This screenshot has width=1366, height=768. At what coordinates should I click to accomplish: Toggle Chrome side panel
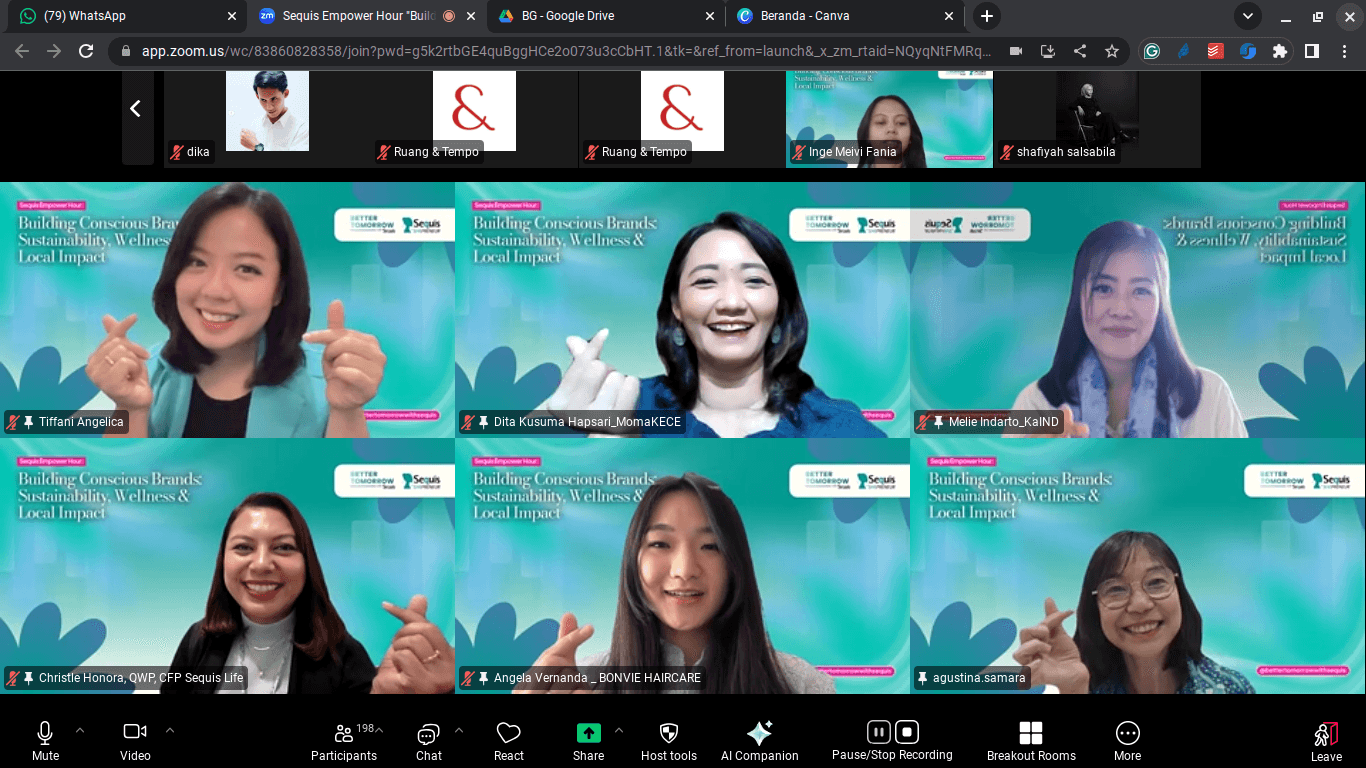pyautogui.click(x=1312, y=51)
